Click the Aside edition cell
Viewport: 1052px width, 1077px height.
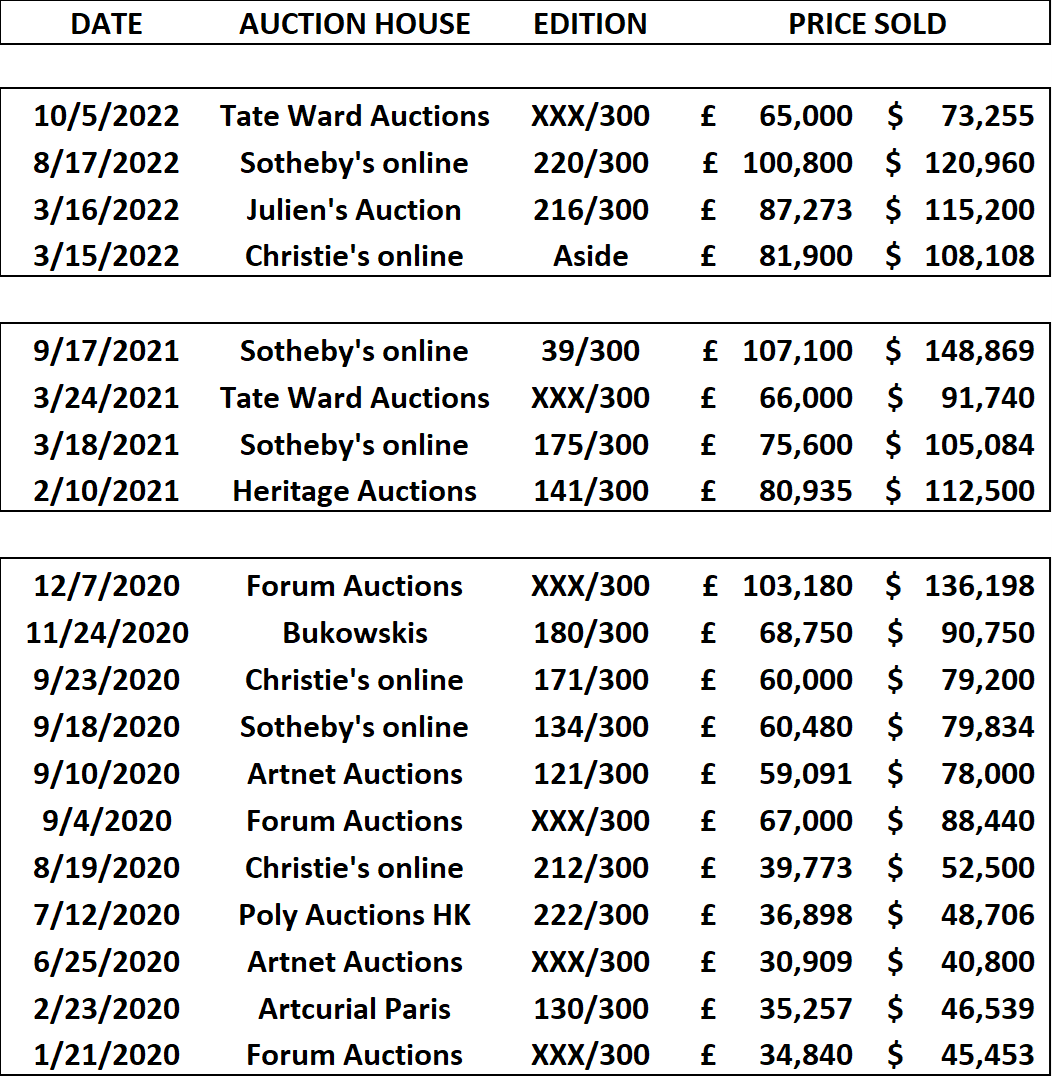click(x=591, y=256)
